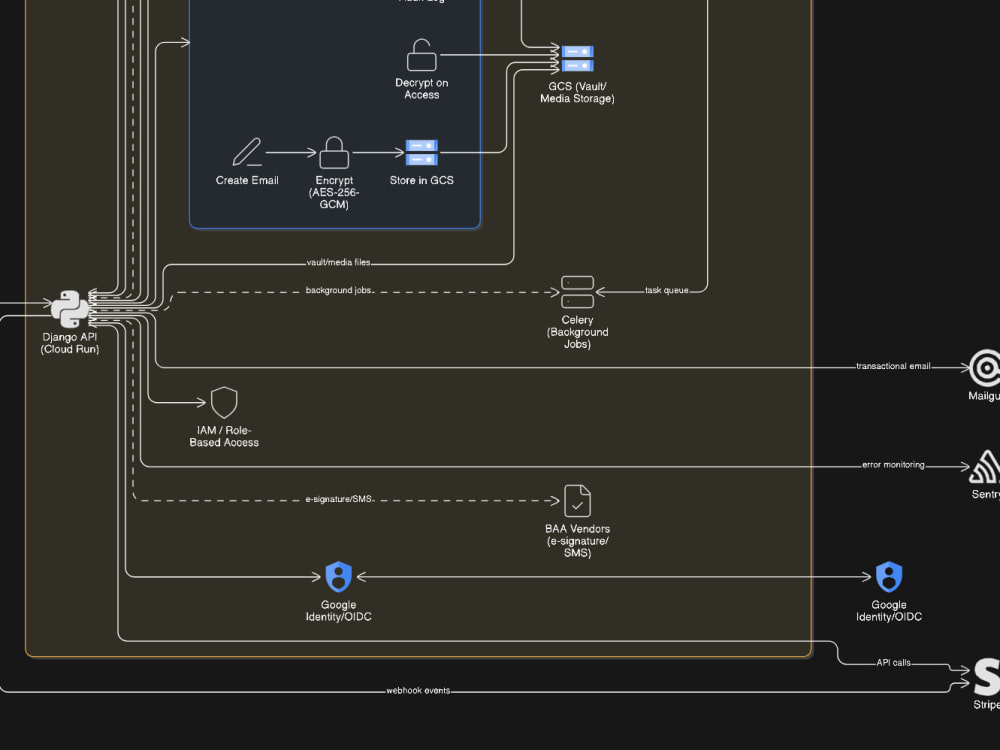Select the 'background jobs' connector label
The width and height of the screenshot is (1000, 750).
point(338,290)
